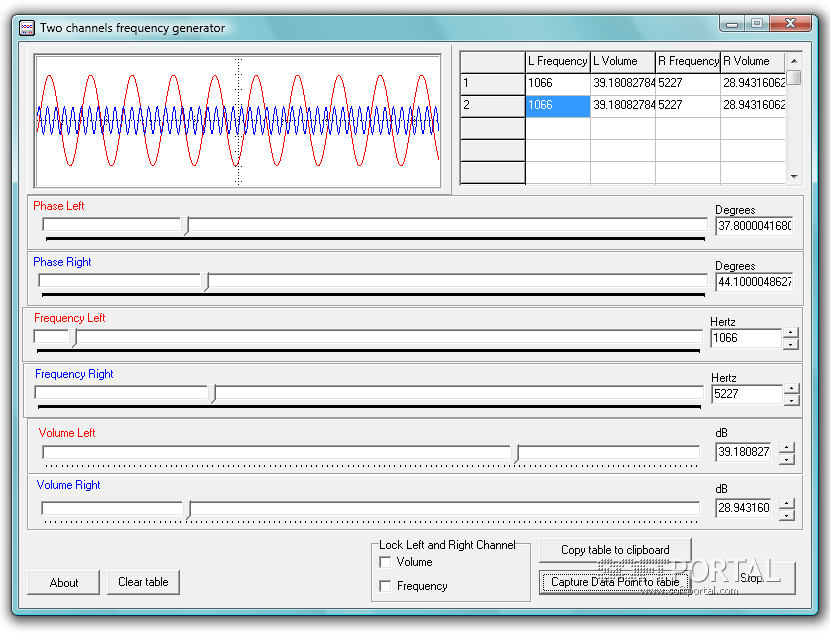830x633 pixels.
Task: Increase Frequency Right with up spinner
Action: tap(791, 389)
